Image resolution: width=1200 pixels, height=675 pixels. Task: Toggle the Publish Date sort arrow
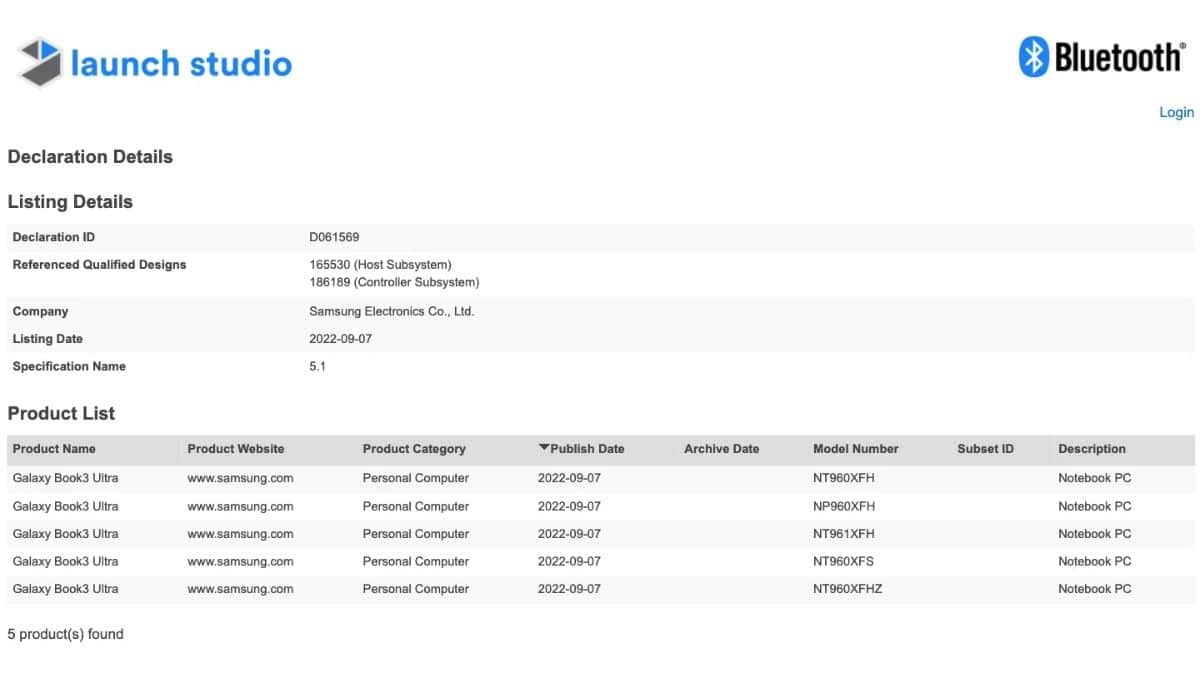[544, 449]
